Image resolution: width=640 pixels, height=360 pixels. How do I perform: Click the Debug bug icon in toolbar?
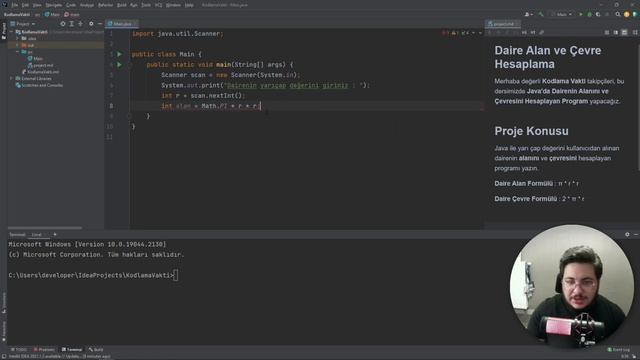[589, 14]
